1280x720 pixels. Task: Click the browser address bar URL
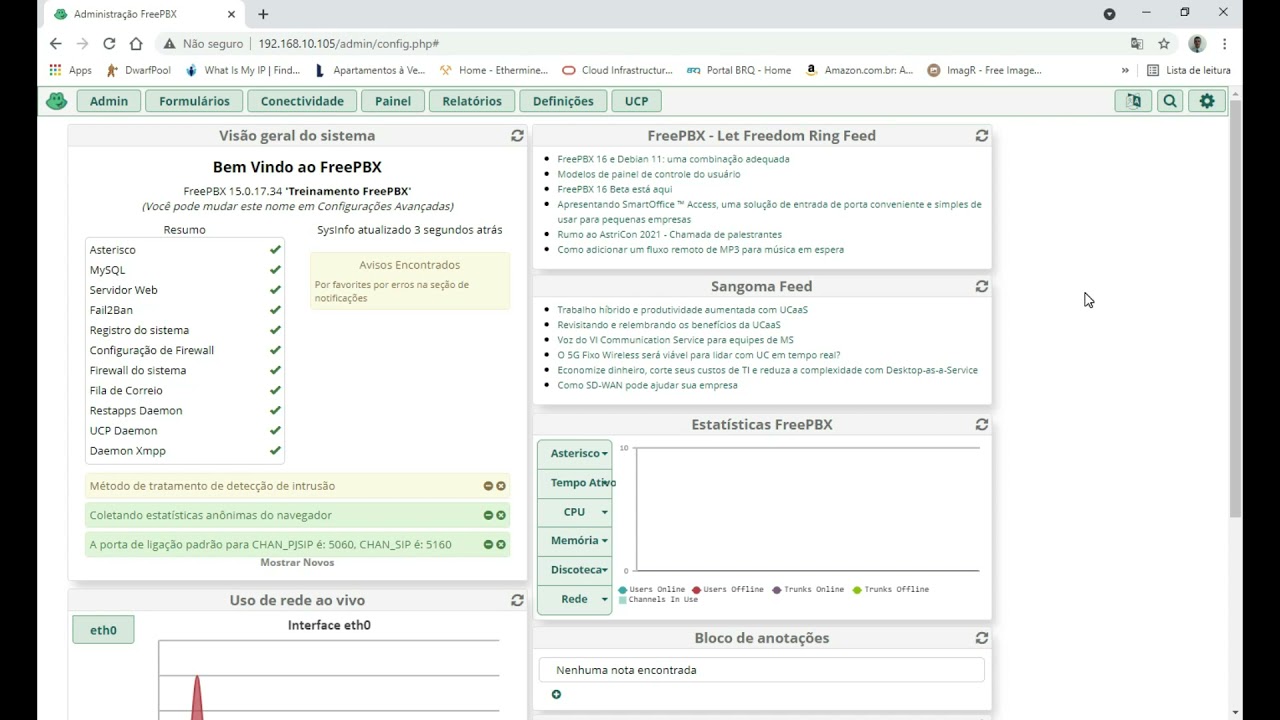tap(349, 44)
